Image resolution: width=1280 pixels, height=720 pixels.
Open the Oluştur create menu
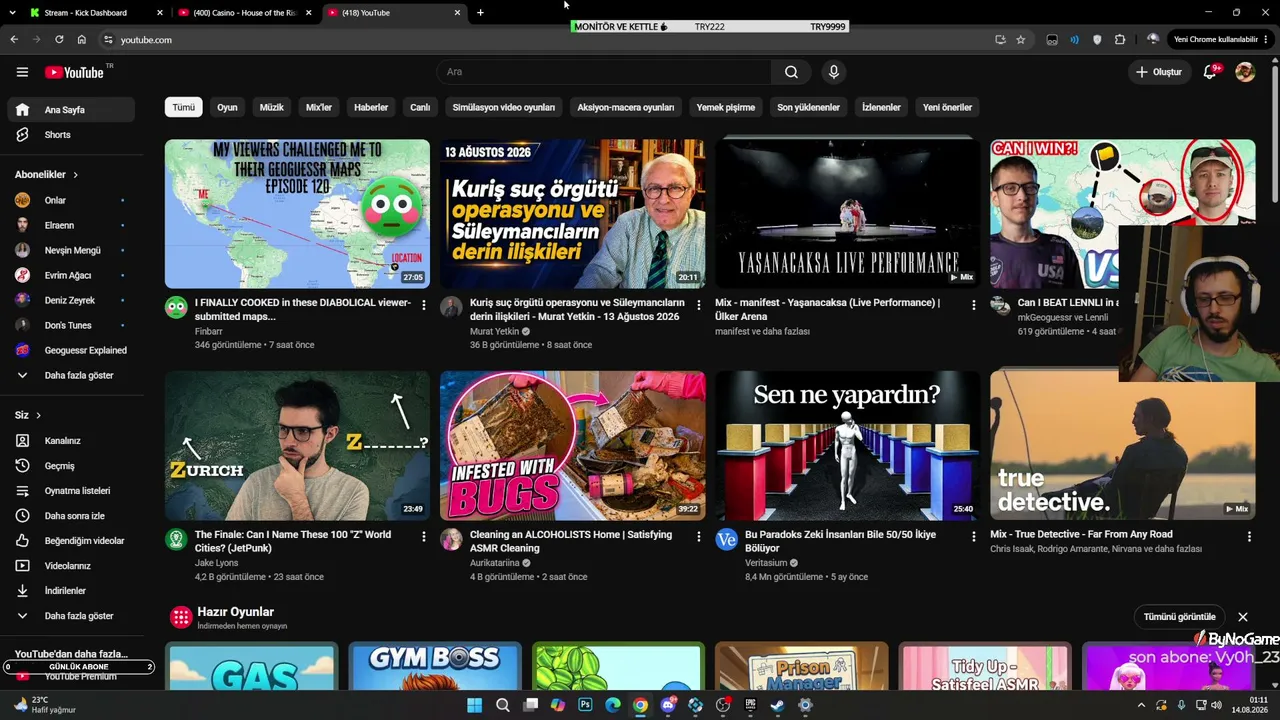(1159, 72)
